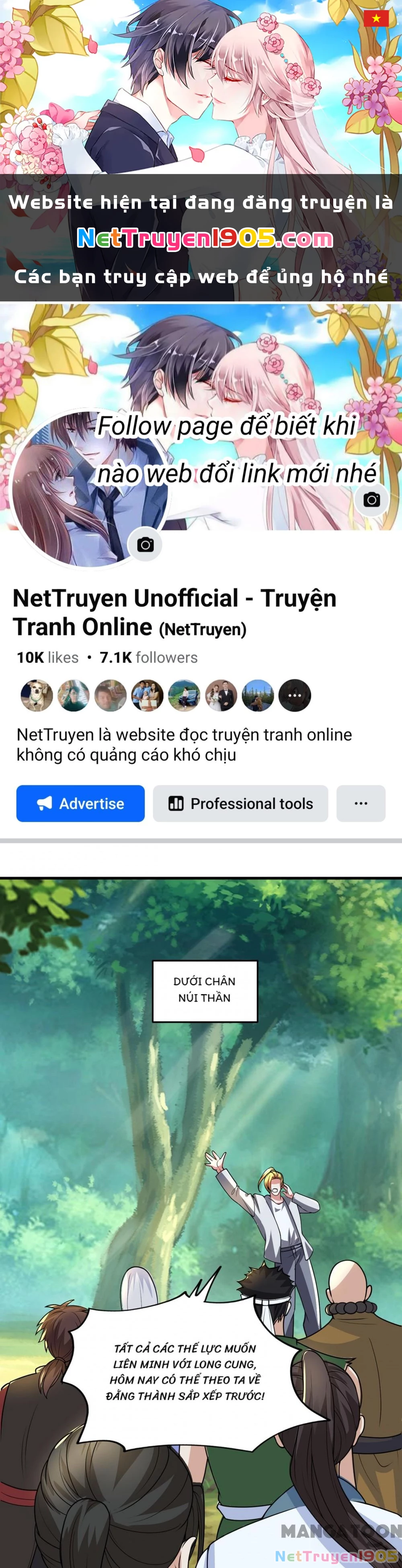Image resolution: width=402 pixels, height=1568 pixels.
Task: Click the car photo follower avatar
Action: (184, 695)
